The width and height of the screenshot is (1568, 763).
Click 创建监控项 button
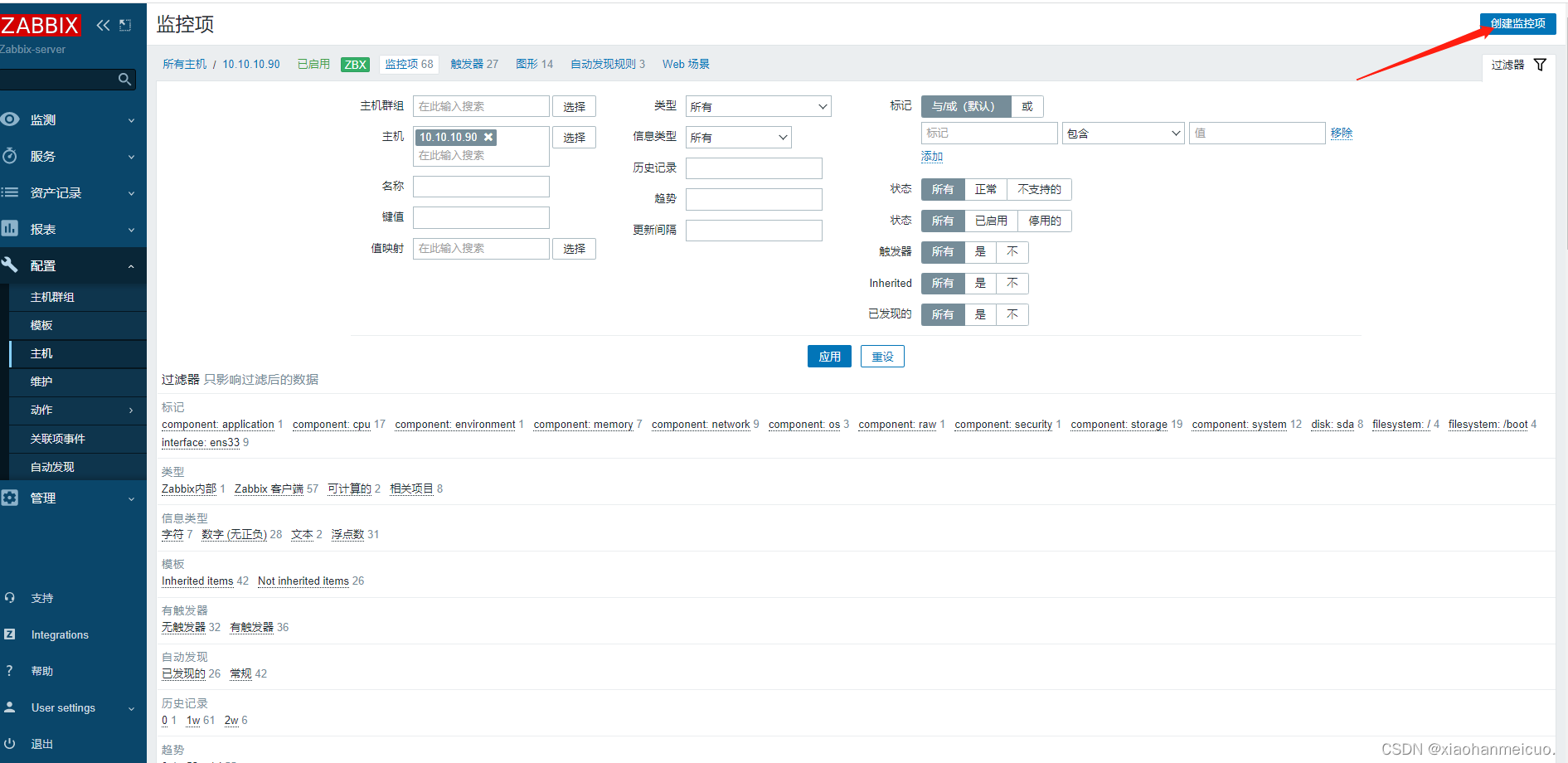[x=1517, y=23]
